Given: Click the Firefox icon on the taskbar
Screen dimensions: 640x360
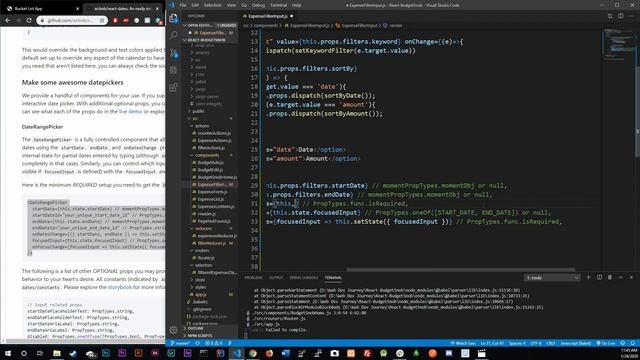Looking at the screenshot, I should pyautogui.click(x=269, y=353).
